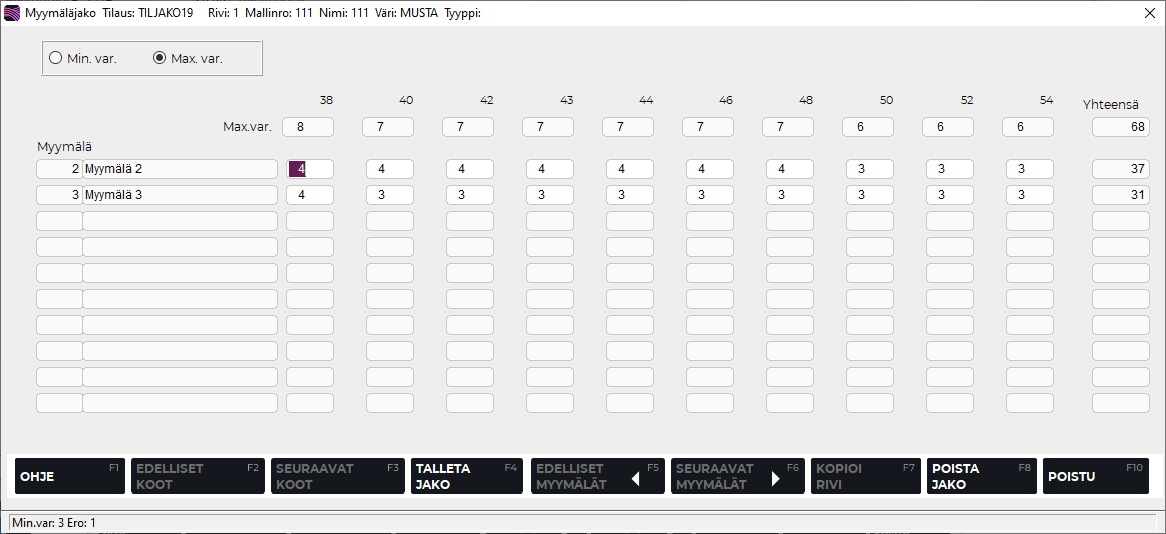Screen dimensions: 1166x534
Task: Exit using the POISTU F10 button
Action: (x=1095, y=476)
